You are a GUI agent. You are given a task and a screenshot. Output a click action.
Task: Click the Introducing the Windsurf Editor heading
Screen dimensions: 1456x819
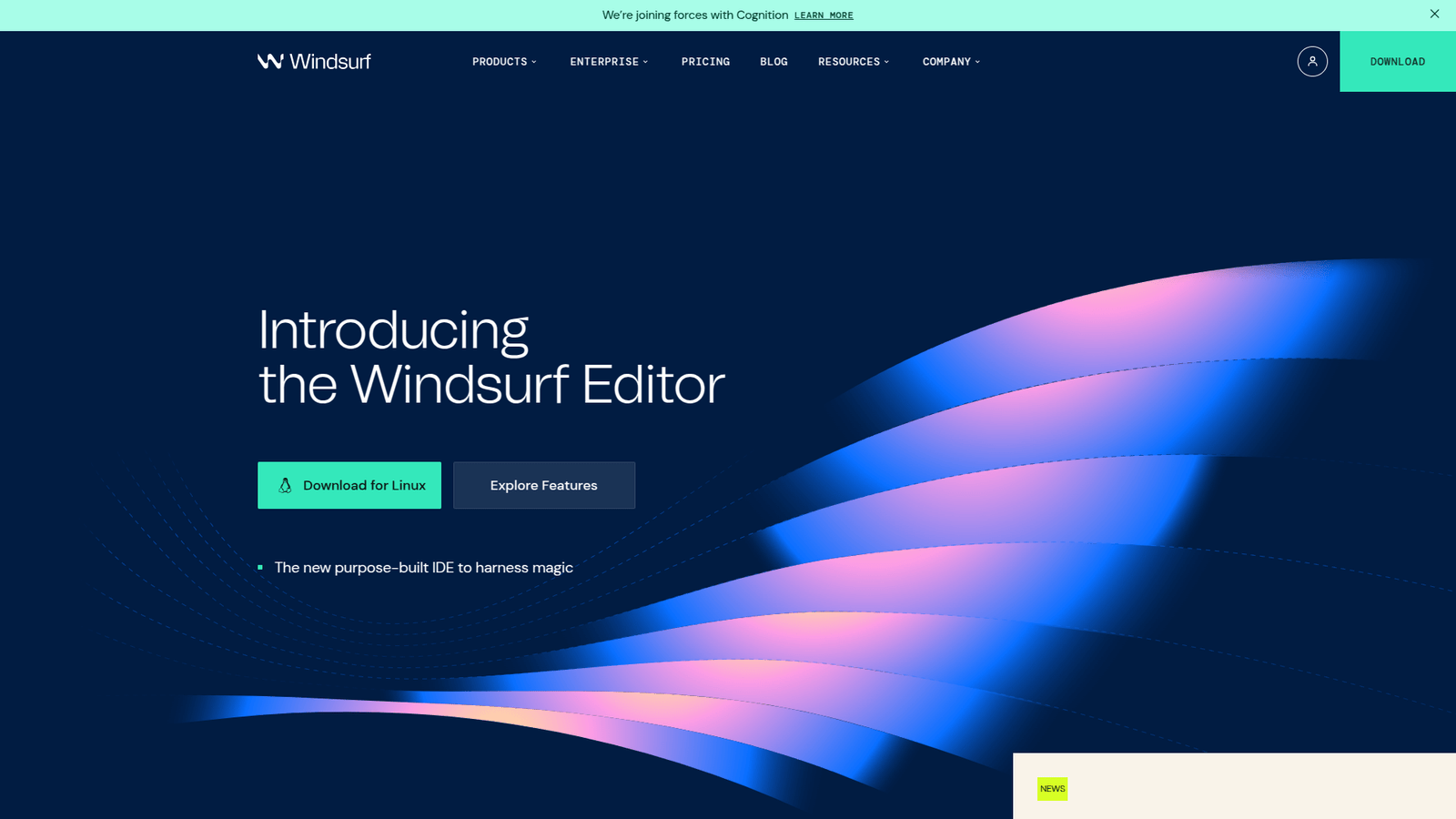(491, 357)
